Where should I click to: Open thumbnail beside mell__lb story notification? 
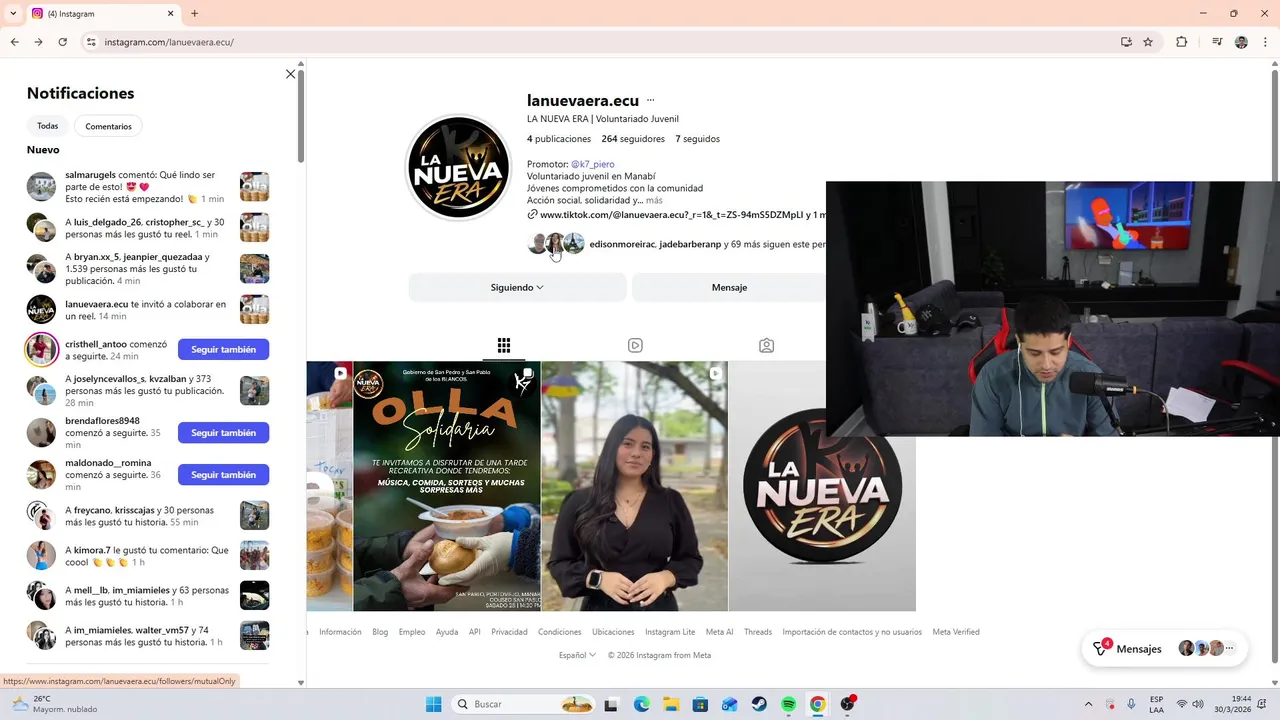pyautogui.click(x=254, y=595)
